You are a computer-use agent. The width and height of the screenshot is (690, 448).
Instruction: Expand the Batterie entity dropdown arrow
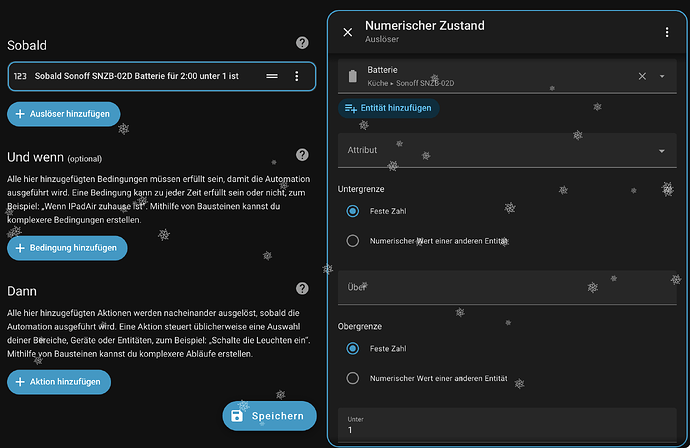point(662,76)
